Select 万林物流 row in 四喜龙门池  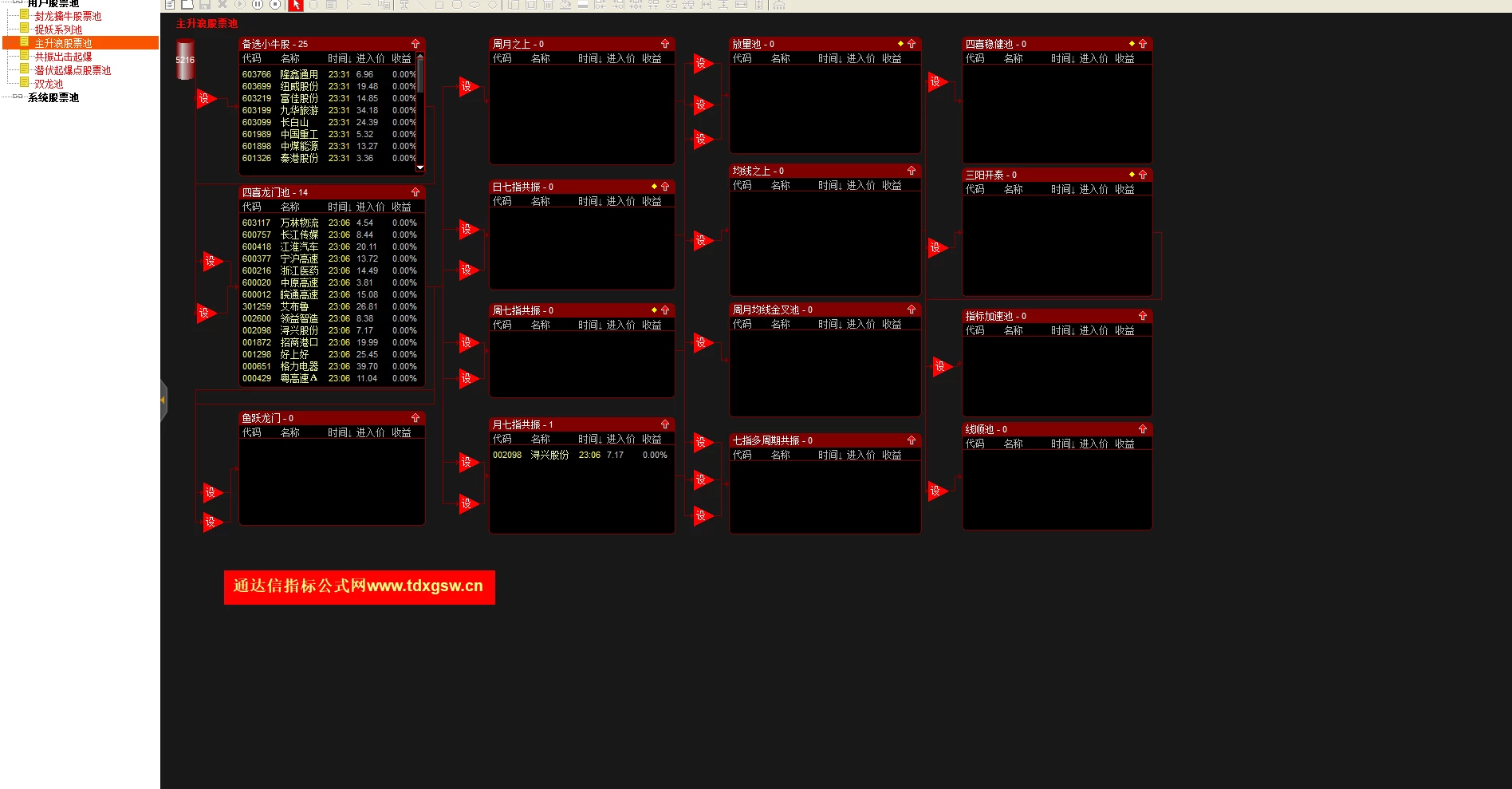pos(330,223)
